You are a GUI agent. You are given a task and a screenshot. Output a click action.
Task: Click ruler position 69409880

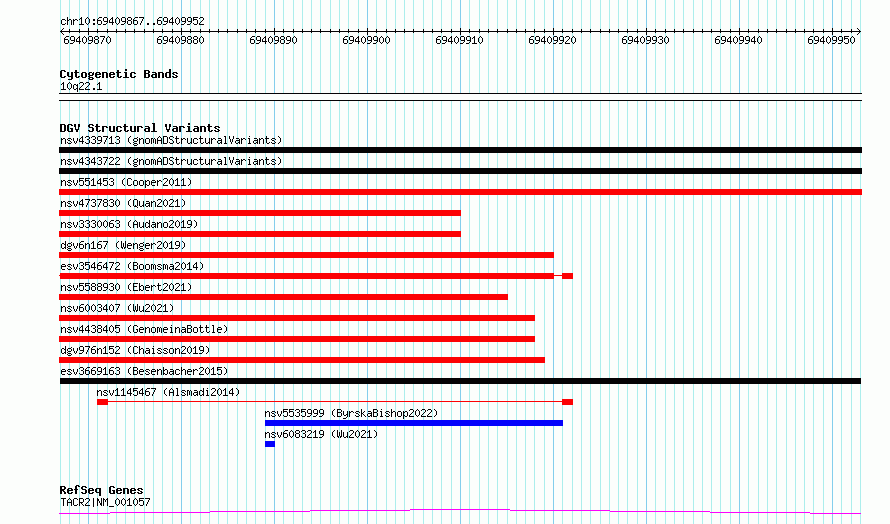pyautogui.click(x=180, y=40)
